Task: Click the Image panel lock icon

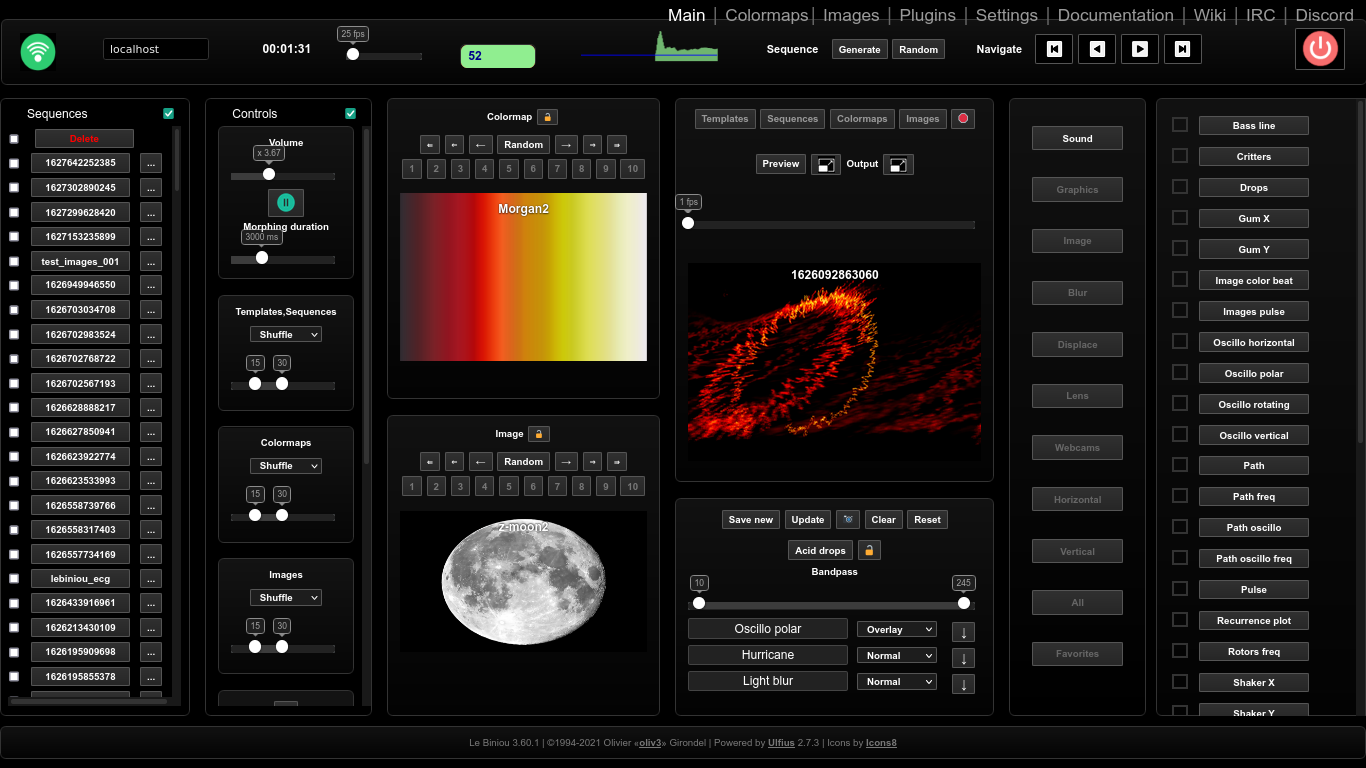Action: pyautogui.click(x=538, y=434)
